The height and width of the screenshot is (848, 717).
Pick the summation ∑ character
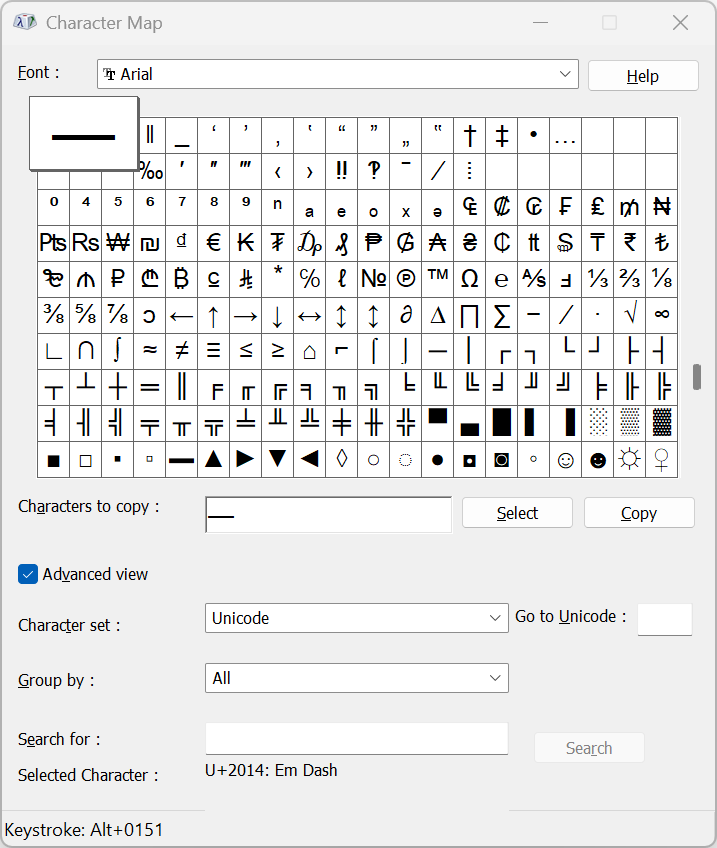coord(501,315)
